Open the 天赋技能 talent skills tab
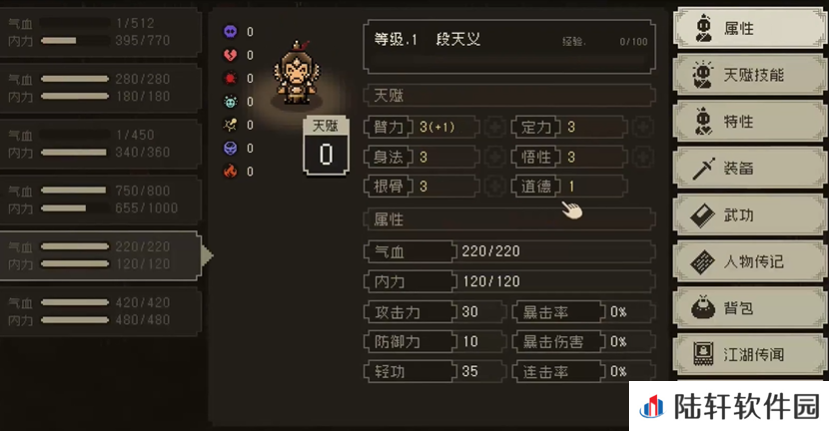The image size is (829, 431). pos(750,75)
